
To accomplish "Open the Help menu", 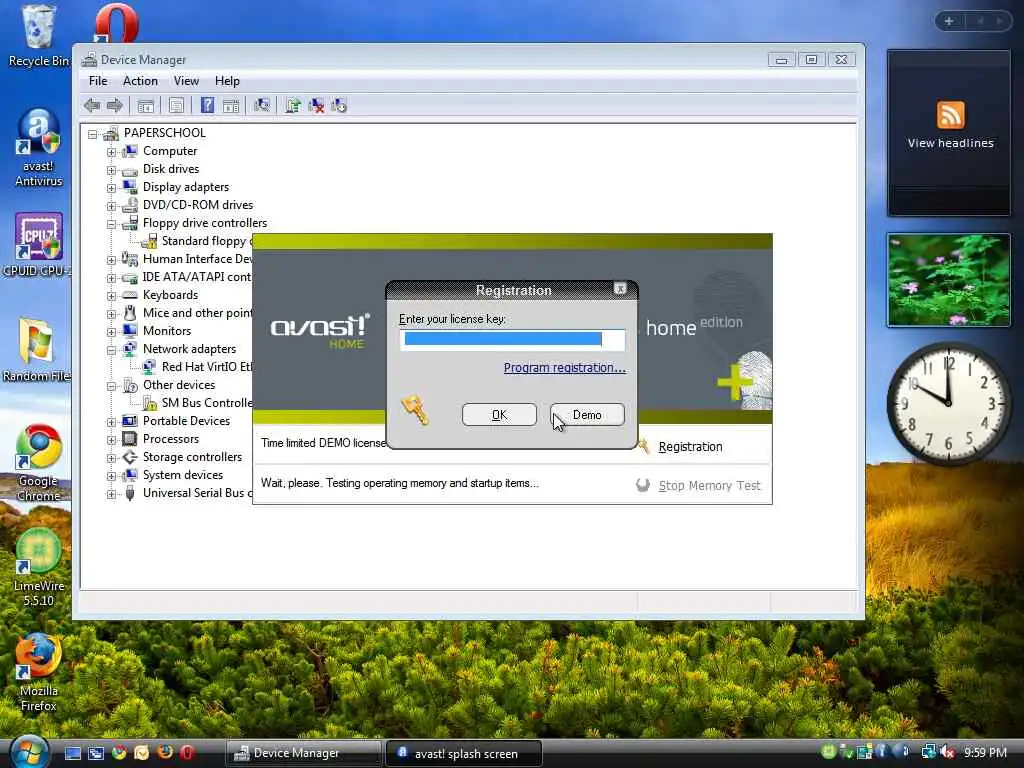I will coord(227,81).
